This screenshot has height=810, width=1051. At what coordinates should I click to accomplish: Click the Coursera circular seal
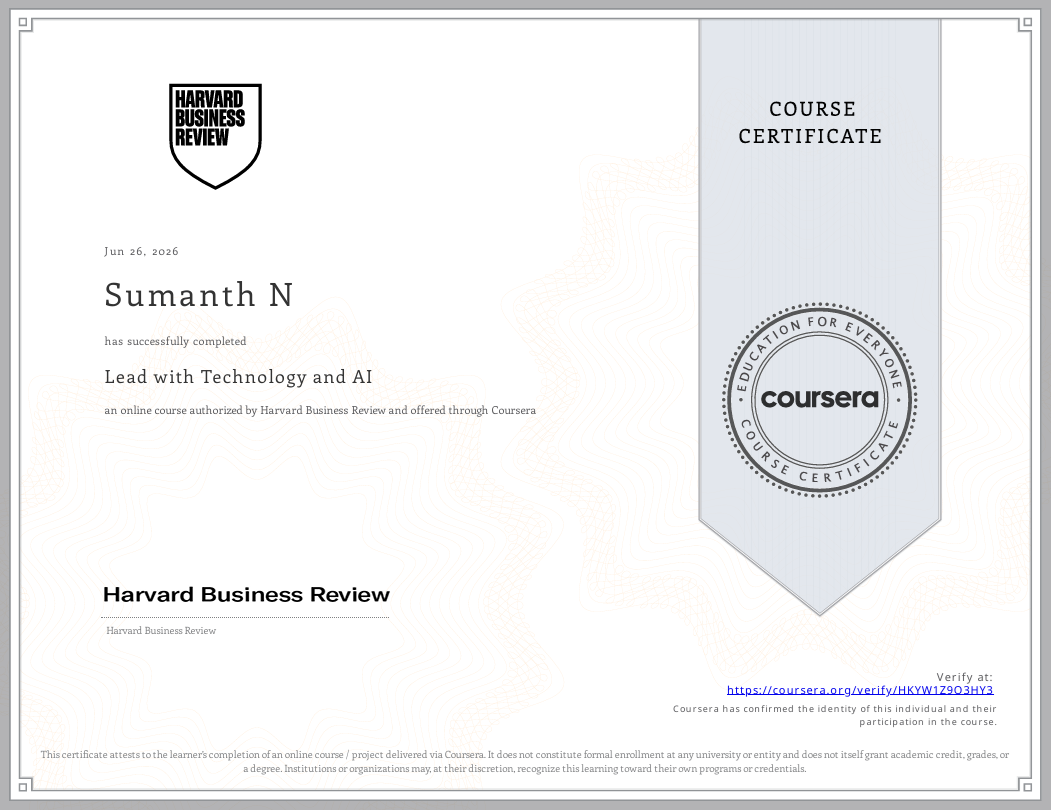[x=820, y=400]
